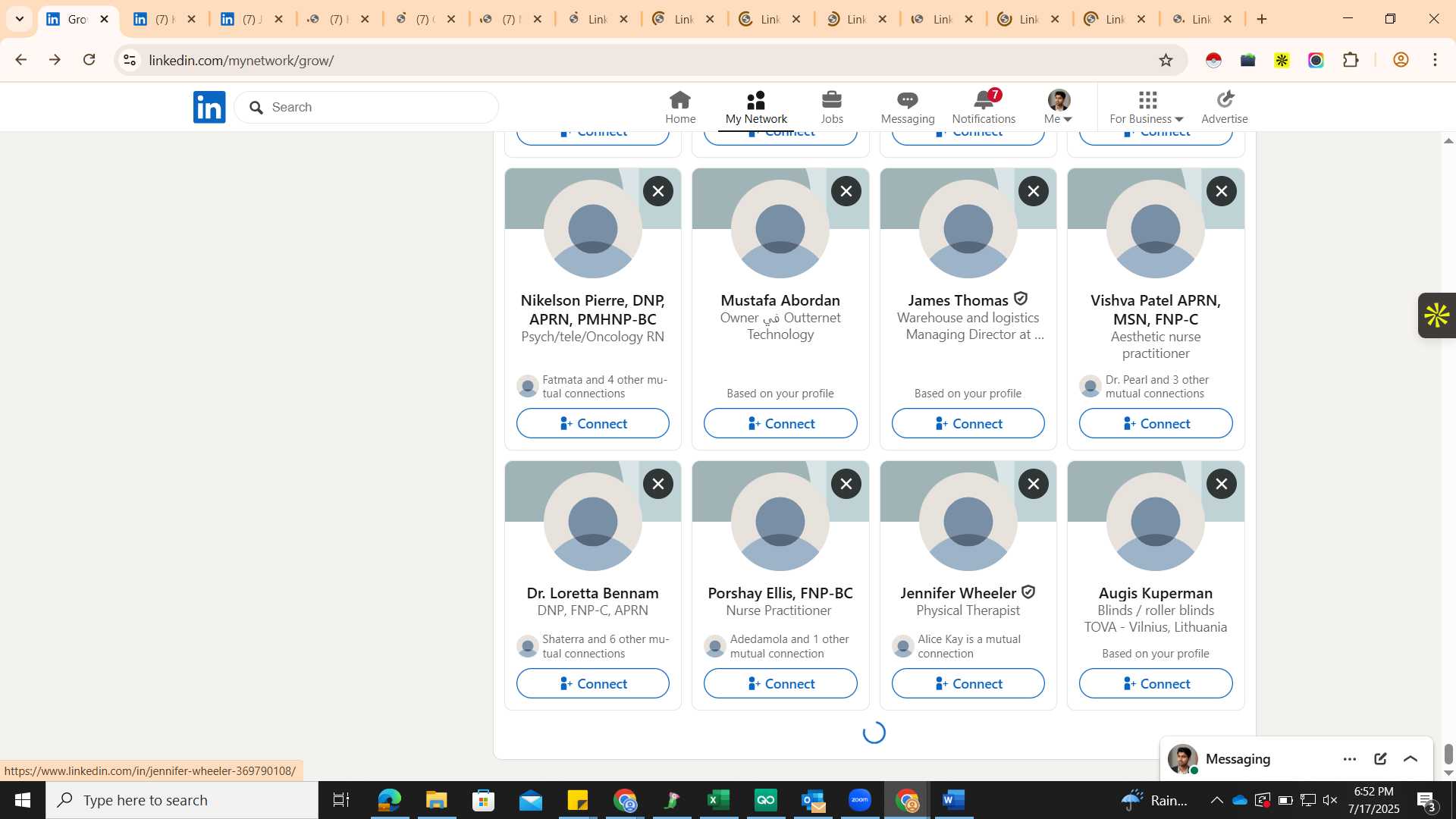Expand the For Business menu

click(x=1147, y=108)
